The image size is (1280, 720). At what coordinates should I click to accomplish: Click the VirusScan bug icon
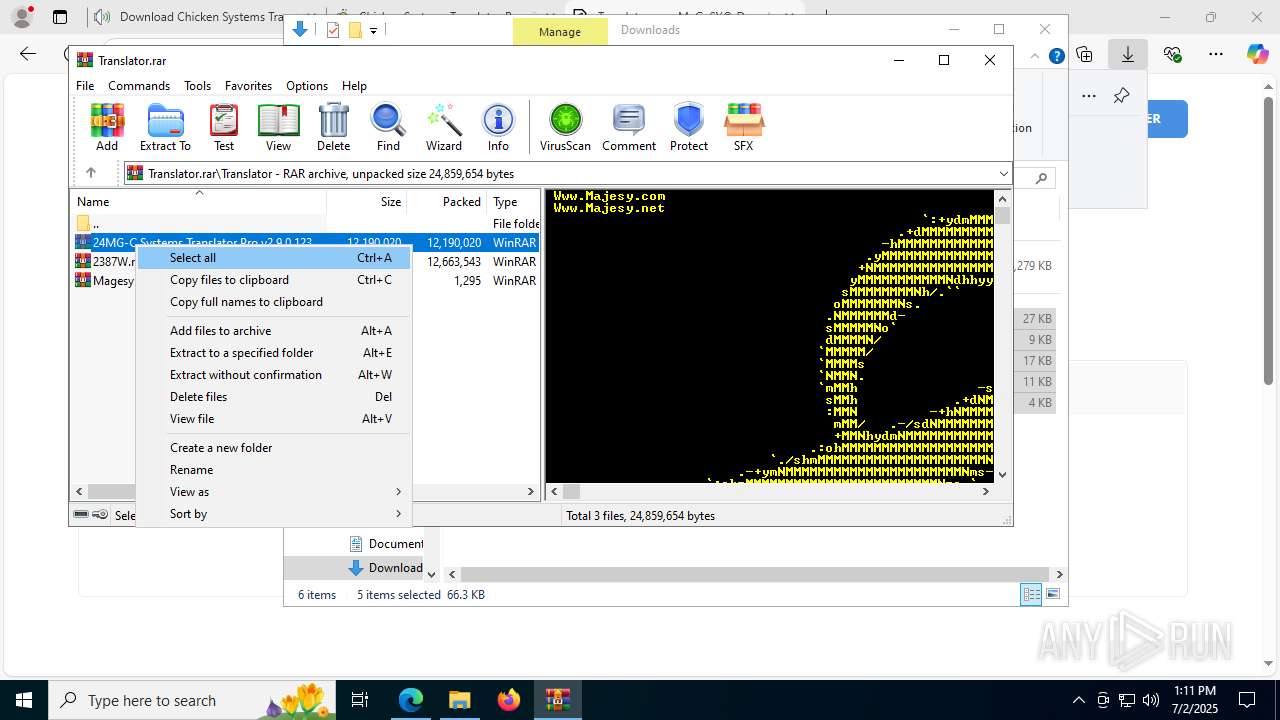tap(565, 127)
